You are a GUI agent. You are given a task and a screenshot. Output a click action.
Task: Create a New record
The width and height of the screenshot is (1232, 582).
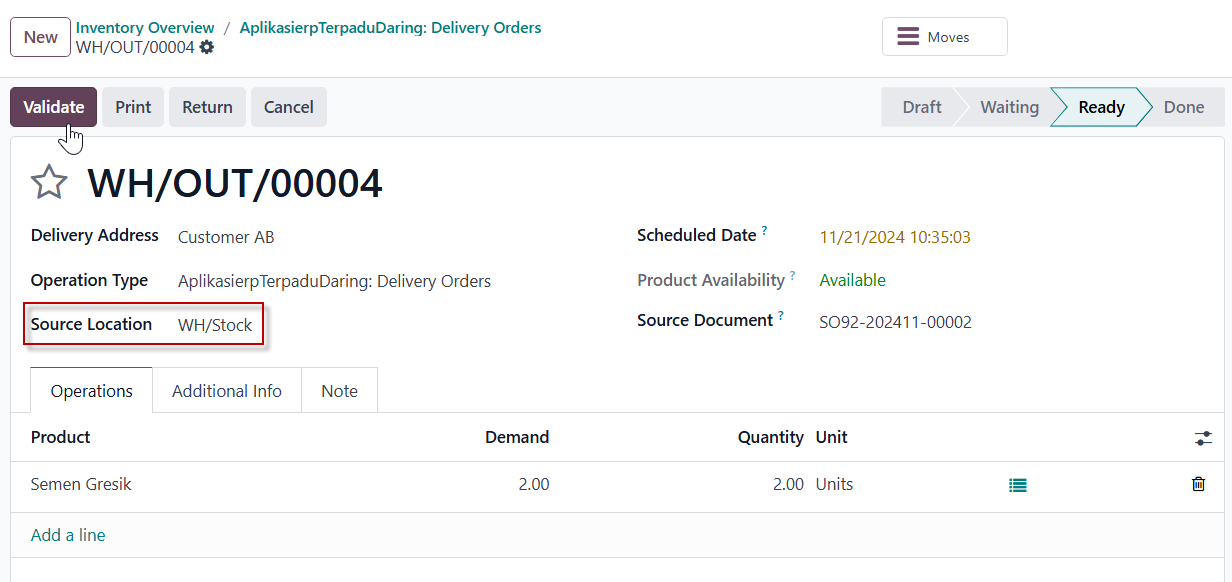[x=41, y=37]
